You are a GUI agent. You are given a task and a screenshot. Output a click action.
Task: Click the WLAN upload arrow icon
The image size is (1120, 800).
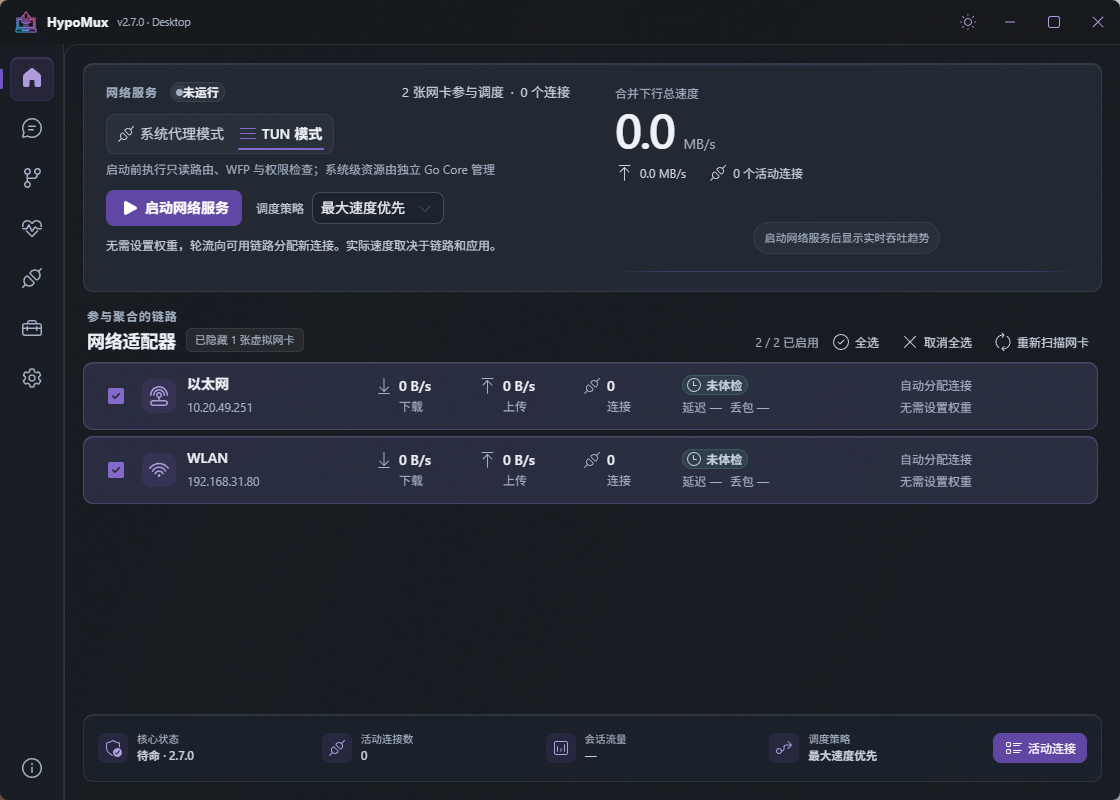tap(487, 460)
